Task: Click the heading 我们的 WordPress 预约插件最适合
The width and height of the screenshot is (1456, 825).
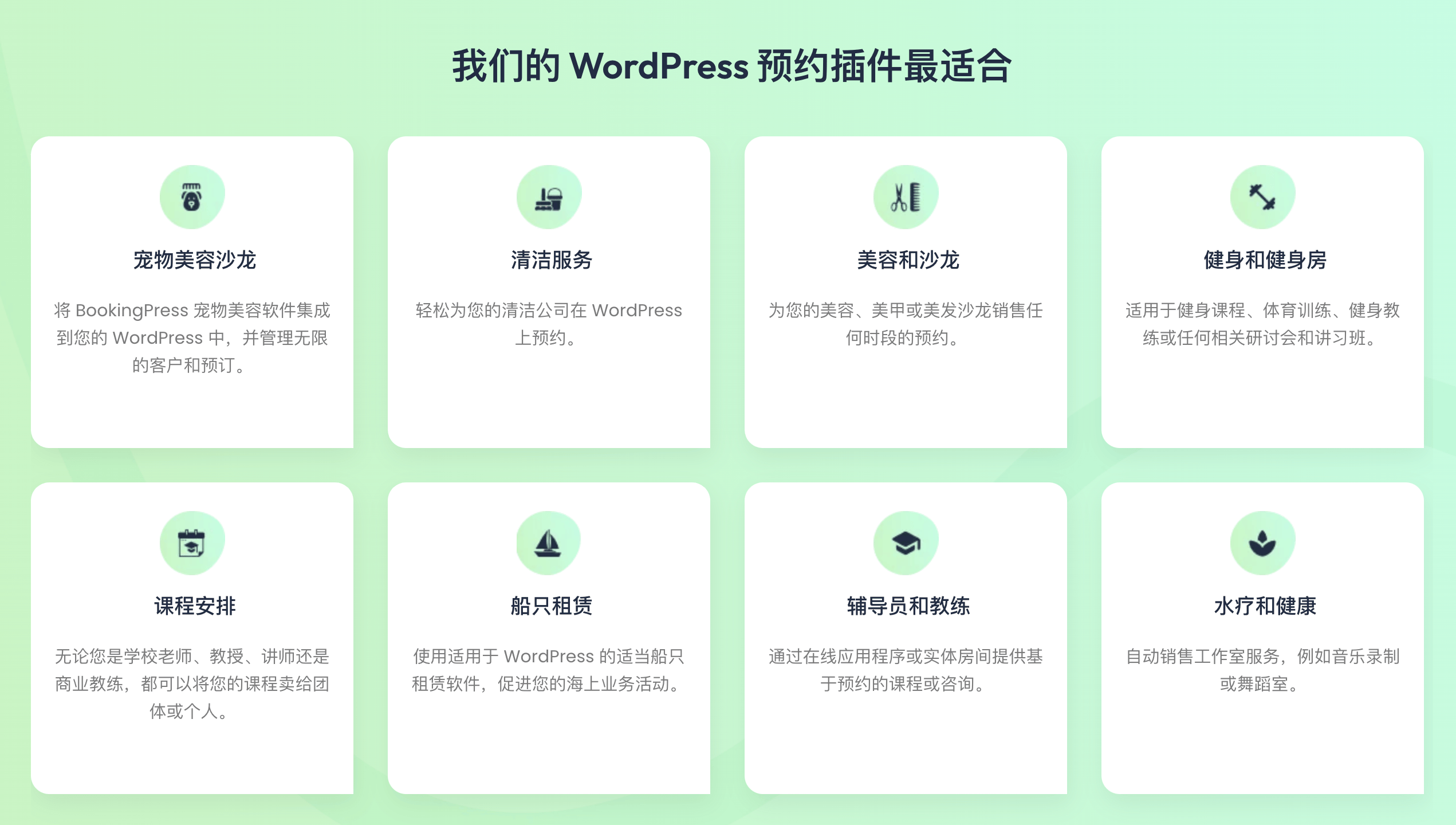Action: click(x=731, y=66)
